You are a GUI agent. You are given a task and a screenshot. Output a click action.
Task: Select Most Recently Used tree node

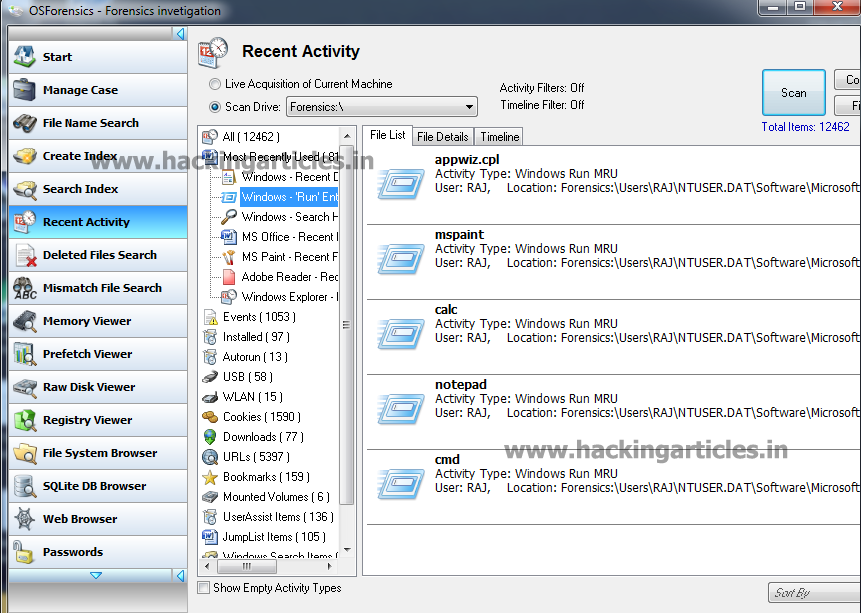point(270,157)
